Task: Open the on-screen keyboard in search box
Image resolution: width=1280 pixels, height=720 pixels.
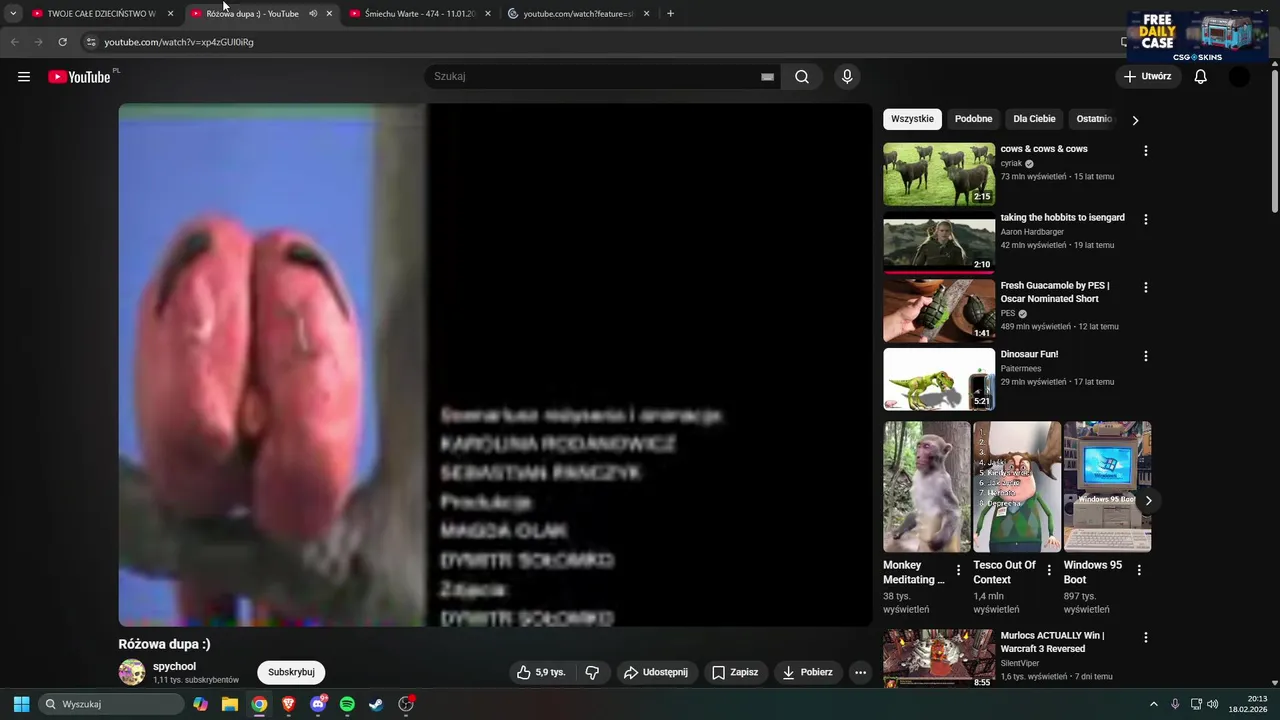Action: click(767, 77)
